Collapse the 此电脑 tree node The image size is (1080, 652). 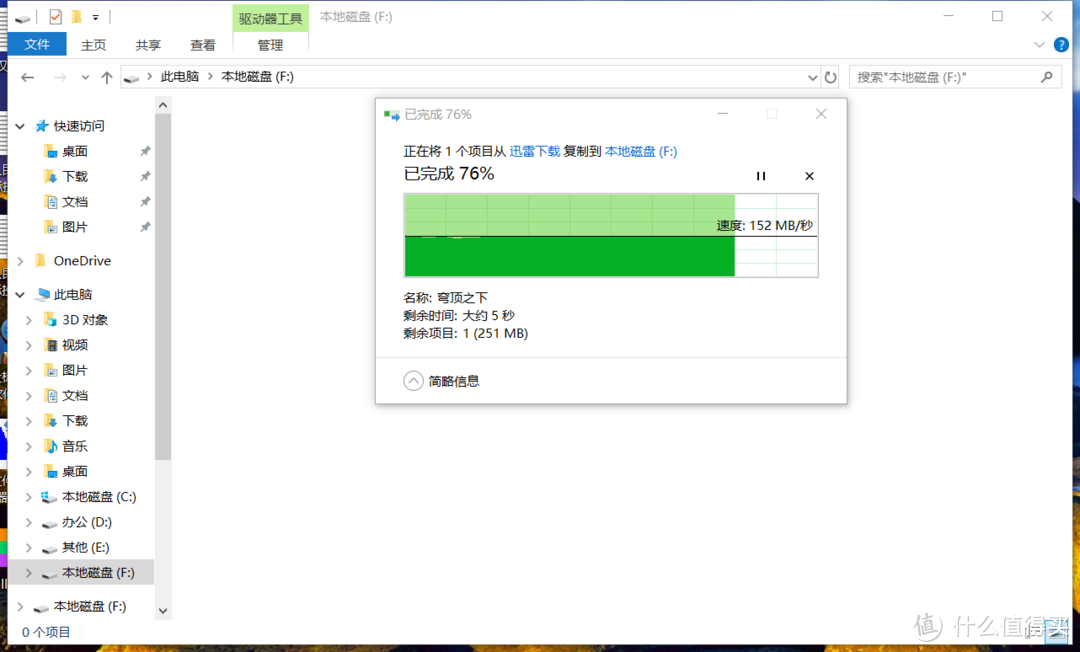pos(20,295)
